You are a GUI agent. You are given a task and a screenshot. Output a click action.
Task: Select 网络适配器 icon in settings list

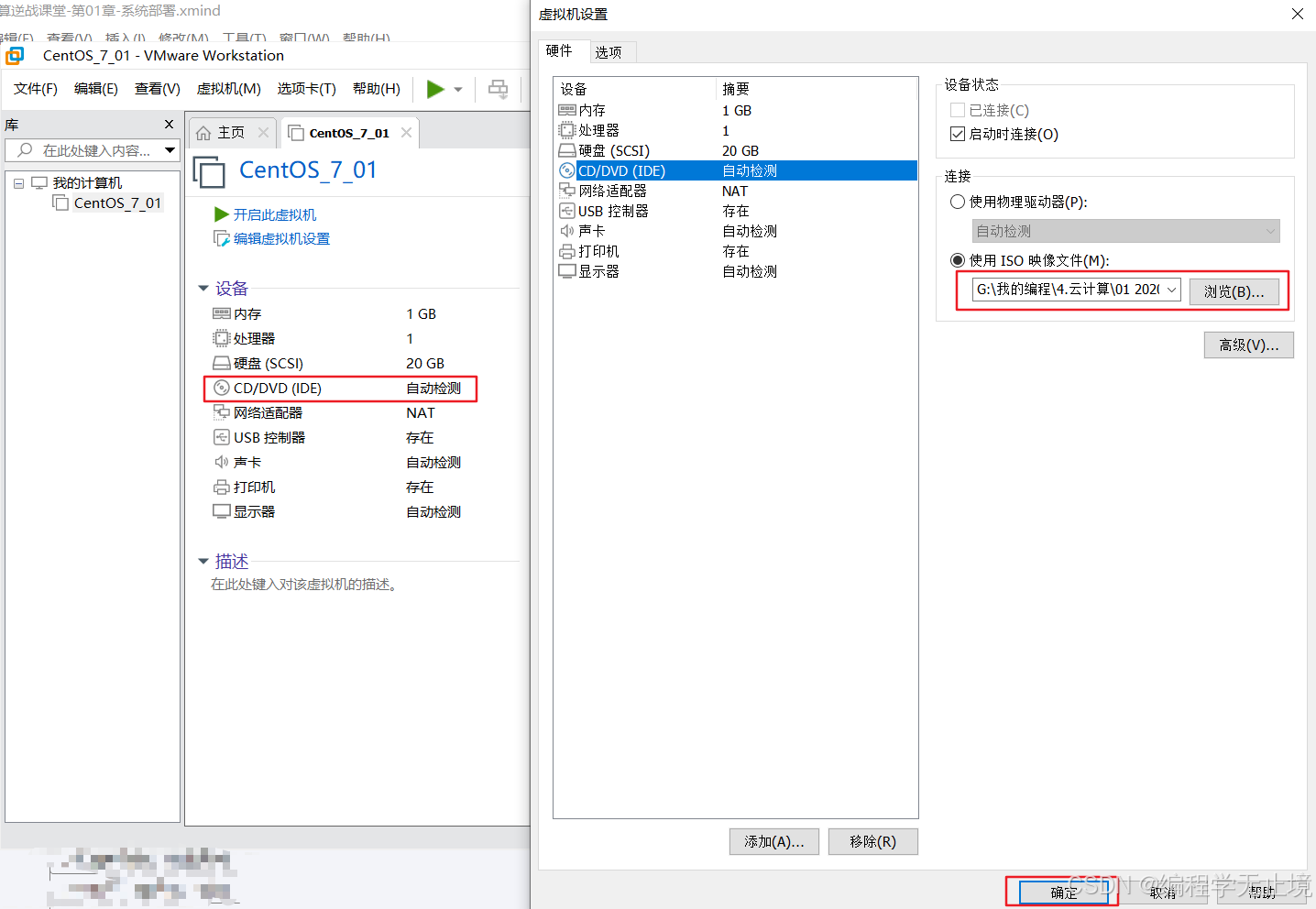click(567, 191)
